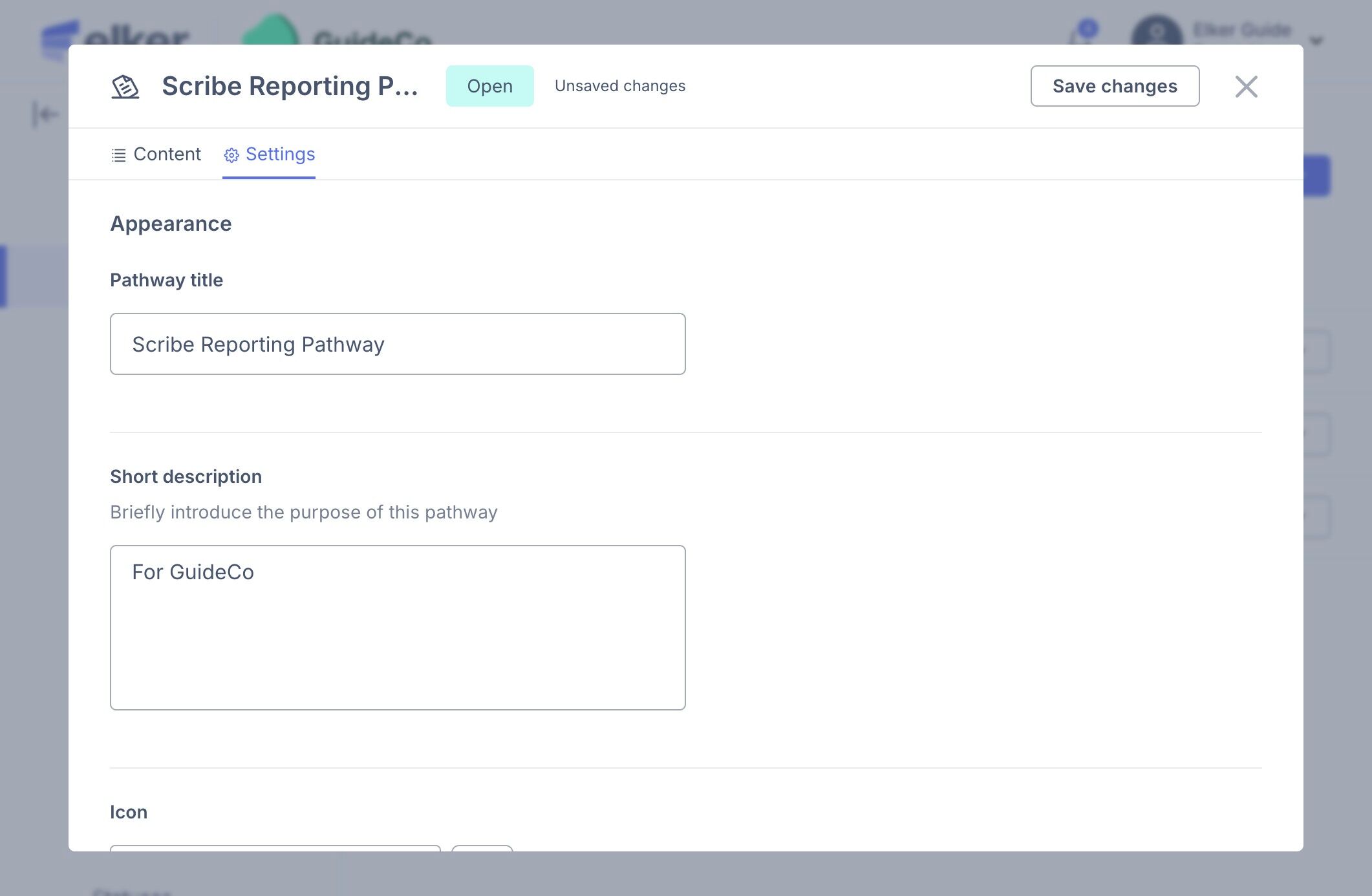Click the small button beside the icon field

[x=482, y=848]
